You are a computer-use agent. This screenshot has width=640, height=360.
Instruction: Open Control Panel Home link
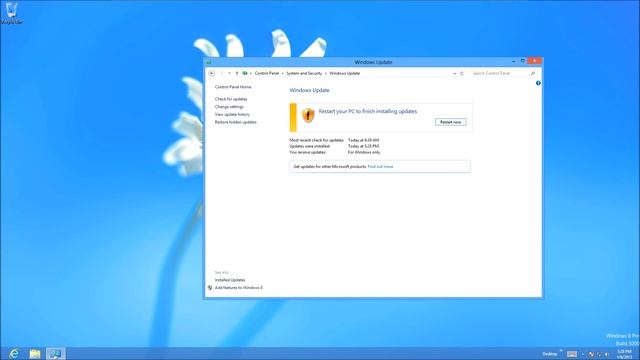click(233, 87)
